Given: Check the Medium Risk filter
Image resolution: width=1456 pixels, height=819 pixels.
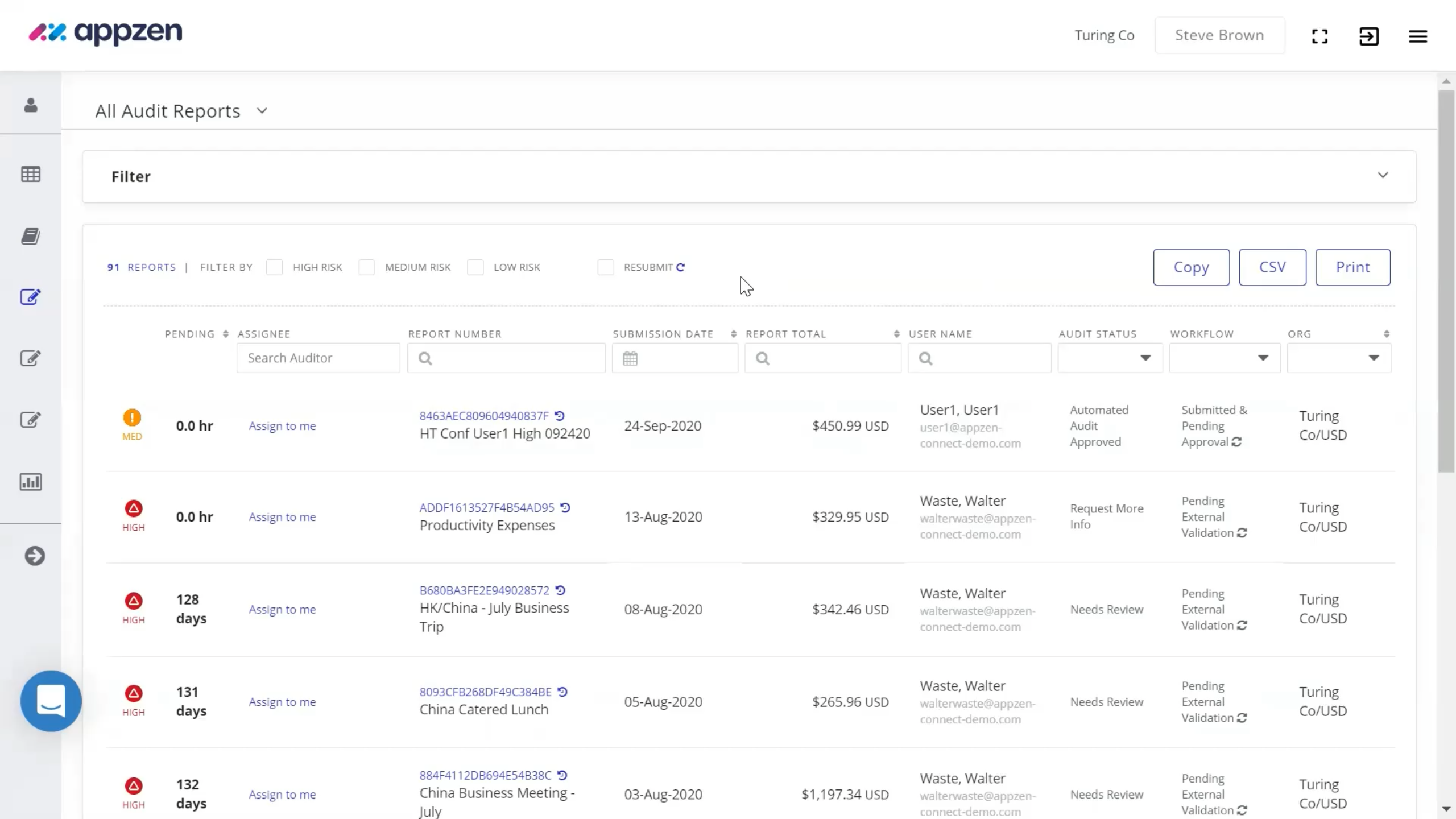Looking at the screenshot, I should [x=367, y=267].
